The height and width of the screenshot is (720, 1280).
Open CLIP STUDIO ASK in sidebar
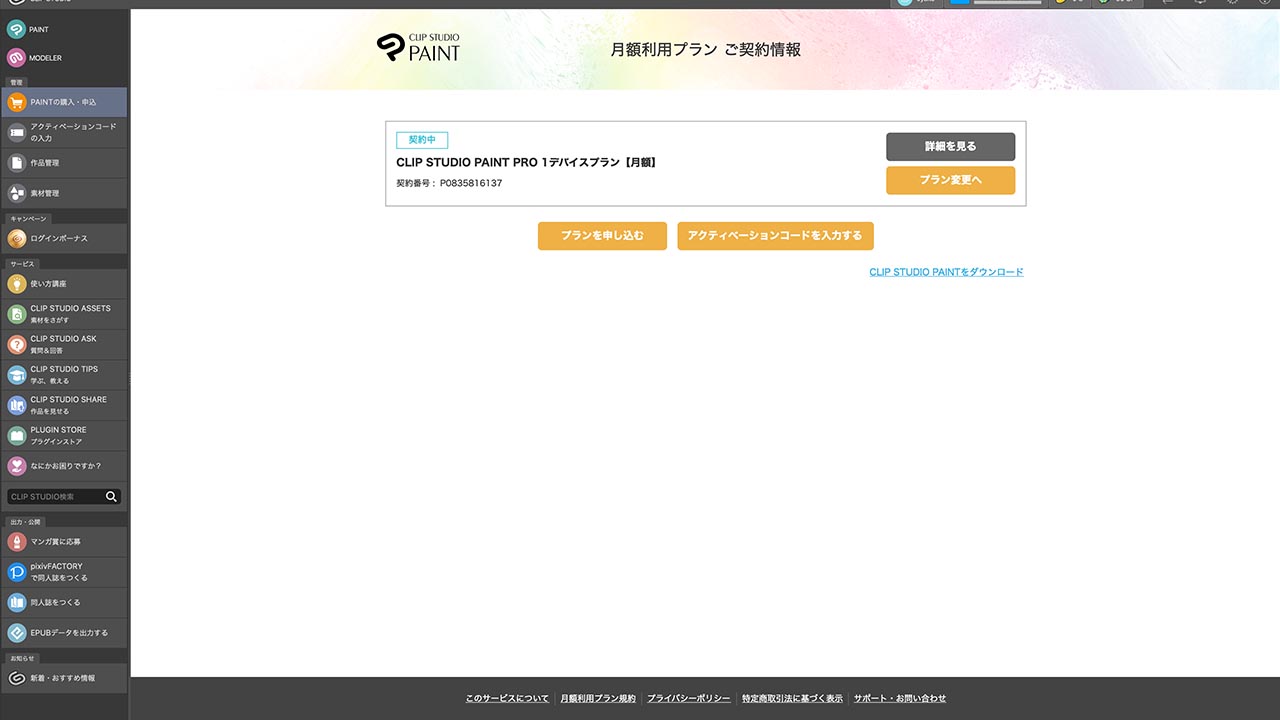64,344
